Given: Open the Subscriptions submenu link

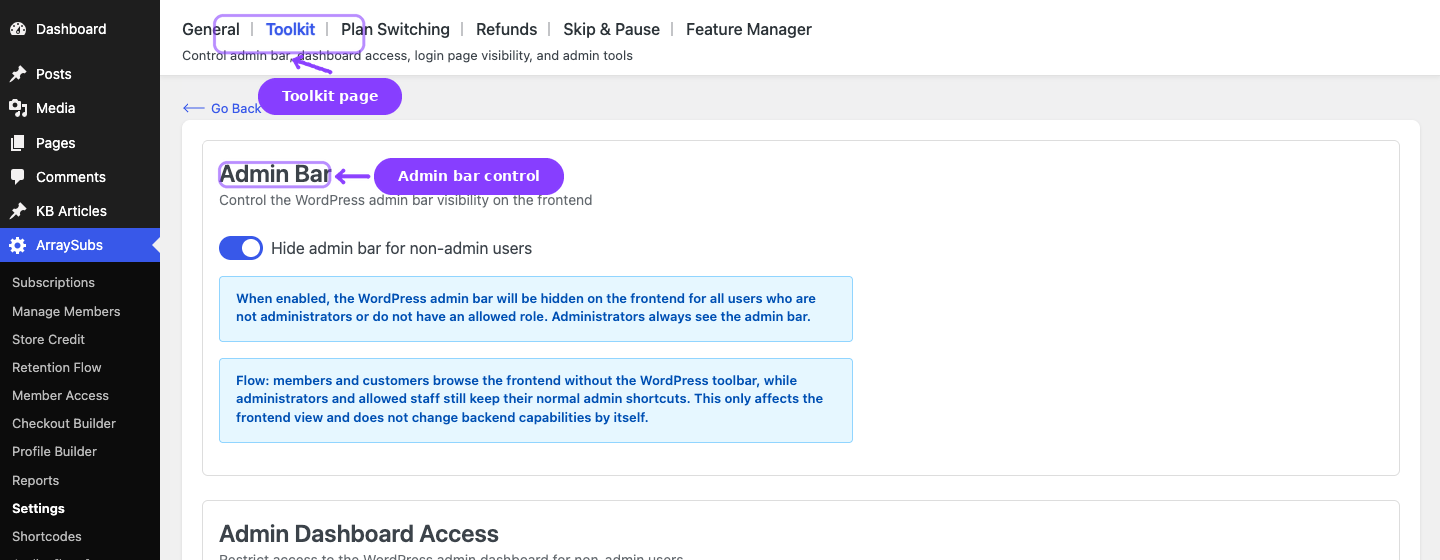Looking at the screenshot, I should click(53, 283).
